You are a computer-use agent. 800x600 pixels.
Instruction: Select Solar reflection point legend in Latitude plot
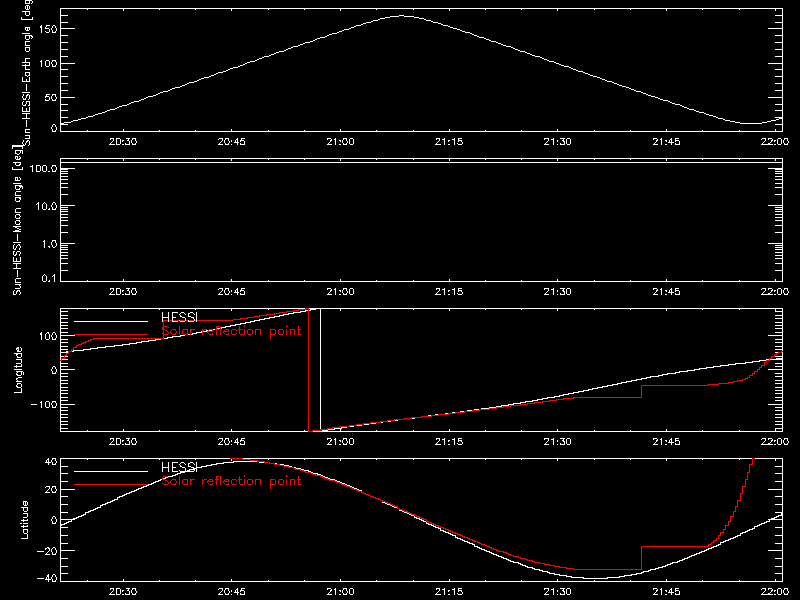tap(231, 481)
